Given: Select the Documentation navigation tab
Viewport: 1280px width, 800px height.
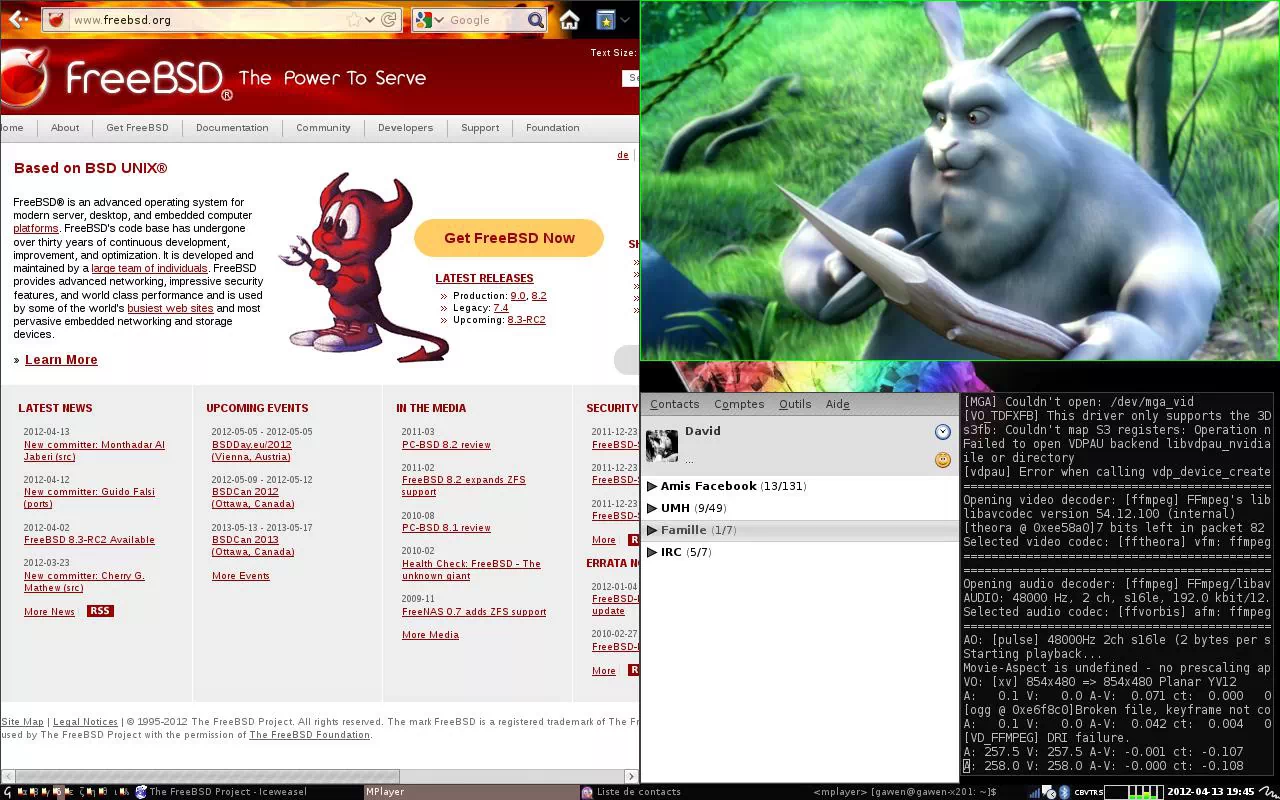Looking at the screenshot, I should [x=232, y=128].
